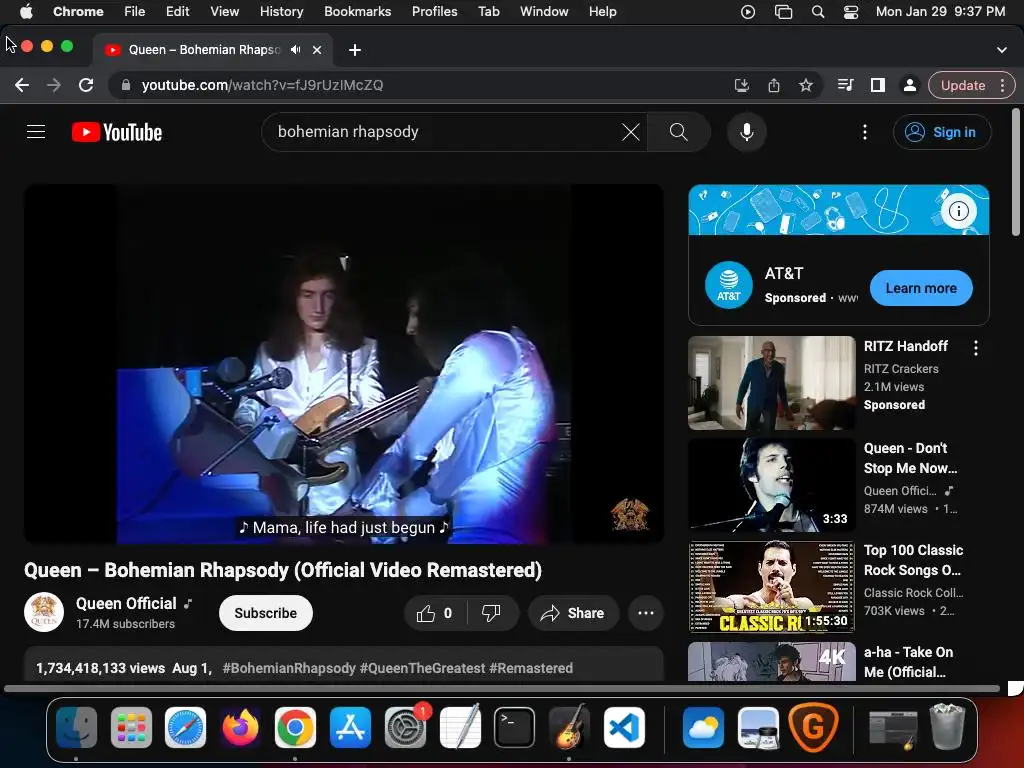Open a-ha Take On Me thumbnail
Viewport: 1024px width, 768px height.
[772, 662]
